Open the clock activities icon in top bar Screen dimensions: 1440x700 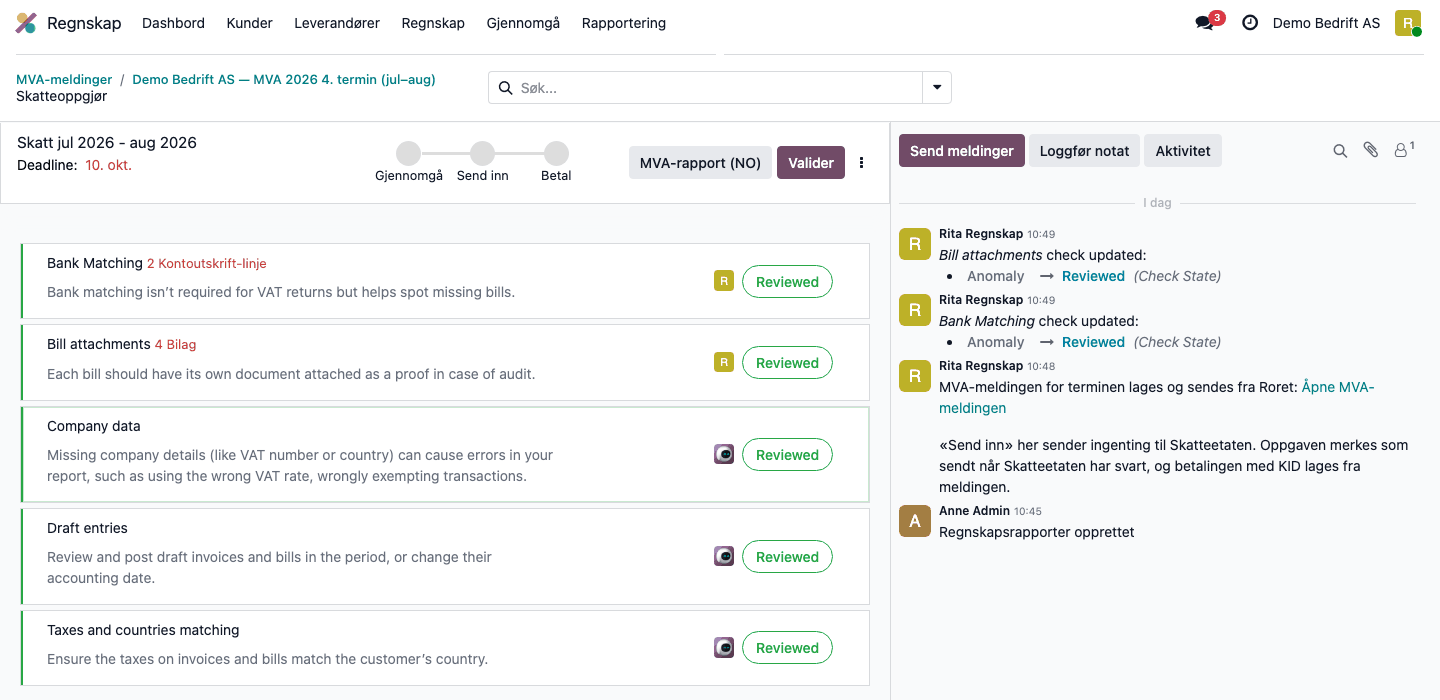tap(1250, 23)
